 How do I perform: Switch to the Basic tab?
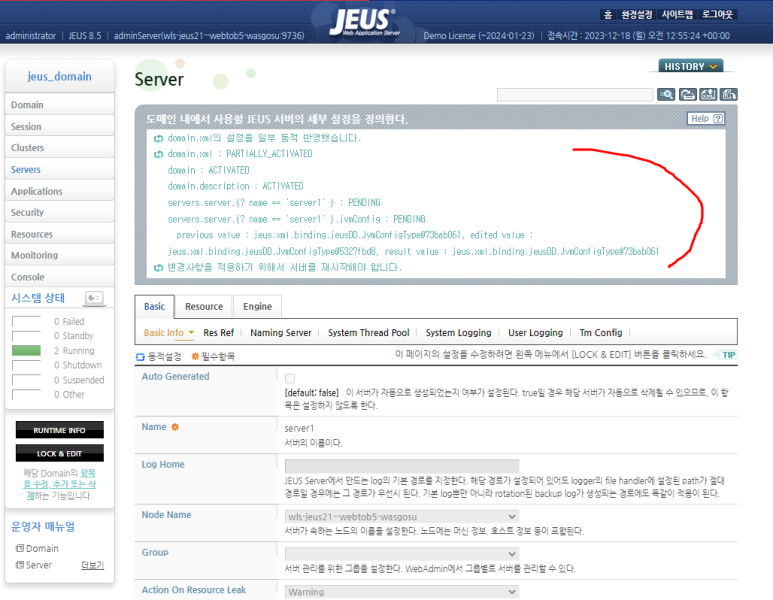coord(154,307)
